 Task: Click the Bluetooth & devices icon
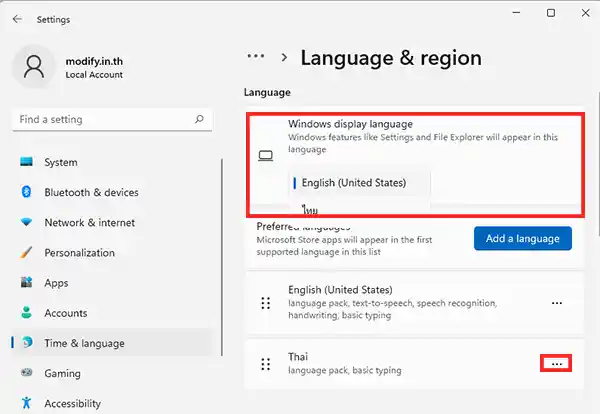[x=26, y=192]
